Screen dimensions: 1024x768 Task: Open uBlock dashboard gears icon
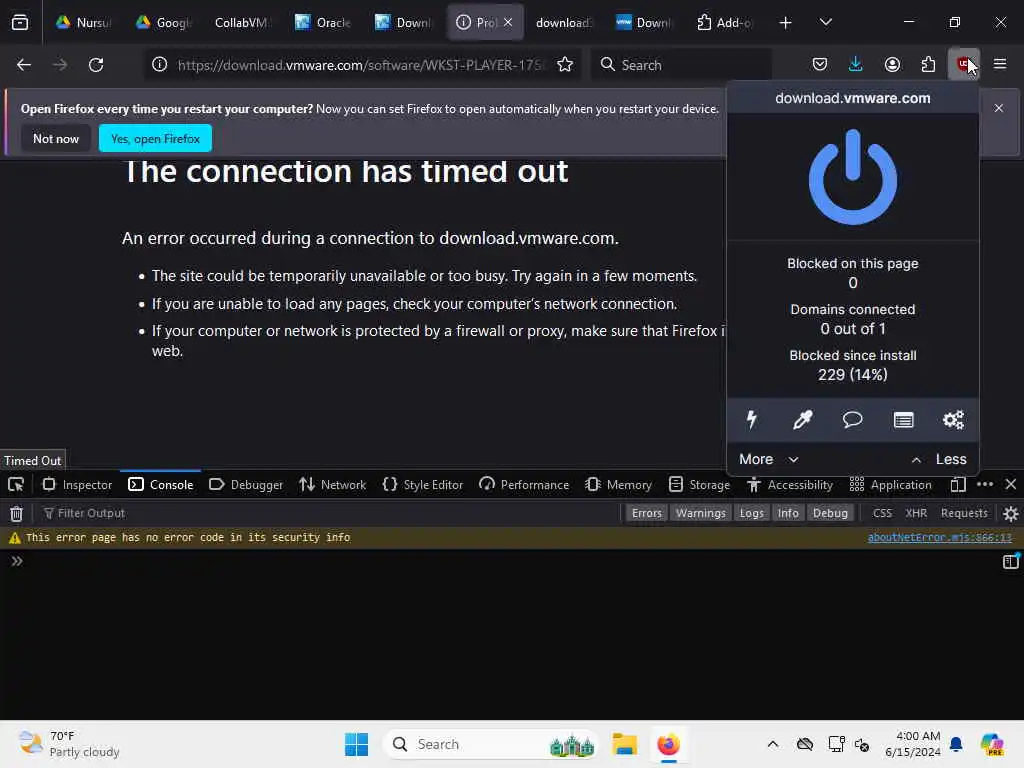(953, 419)
